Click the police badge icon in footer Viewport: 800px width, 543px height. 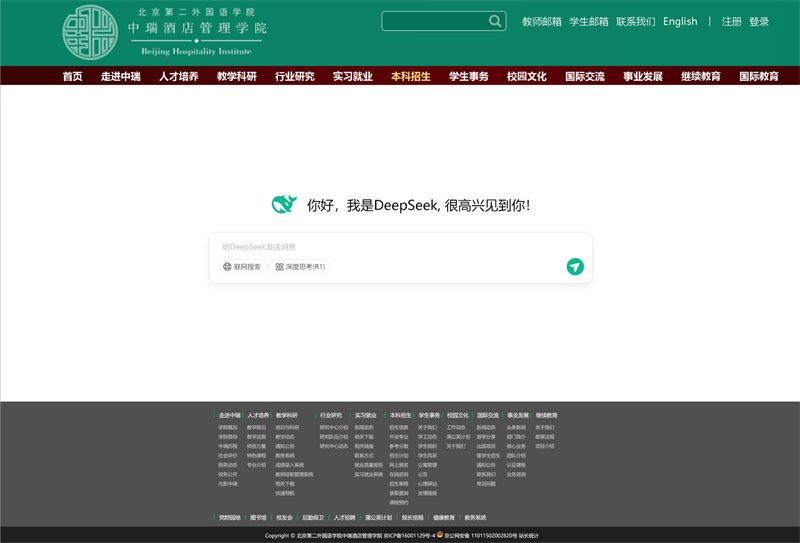coord(440,534)
